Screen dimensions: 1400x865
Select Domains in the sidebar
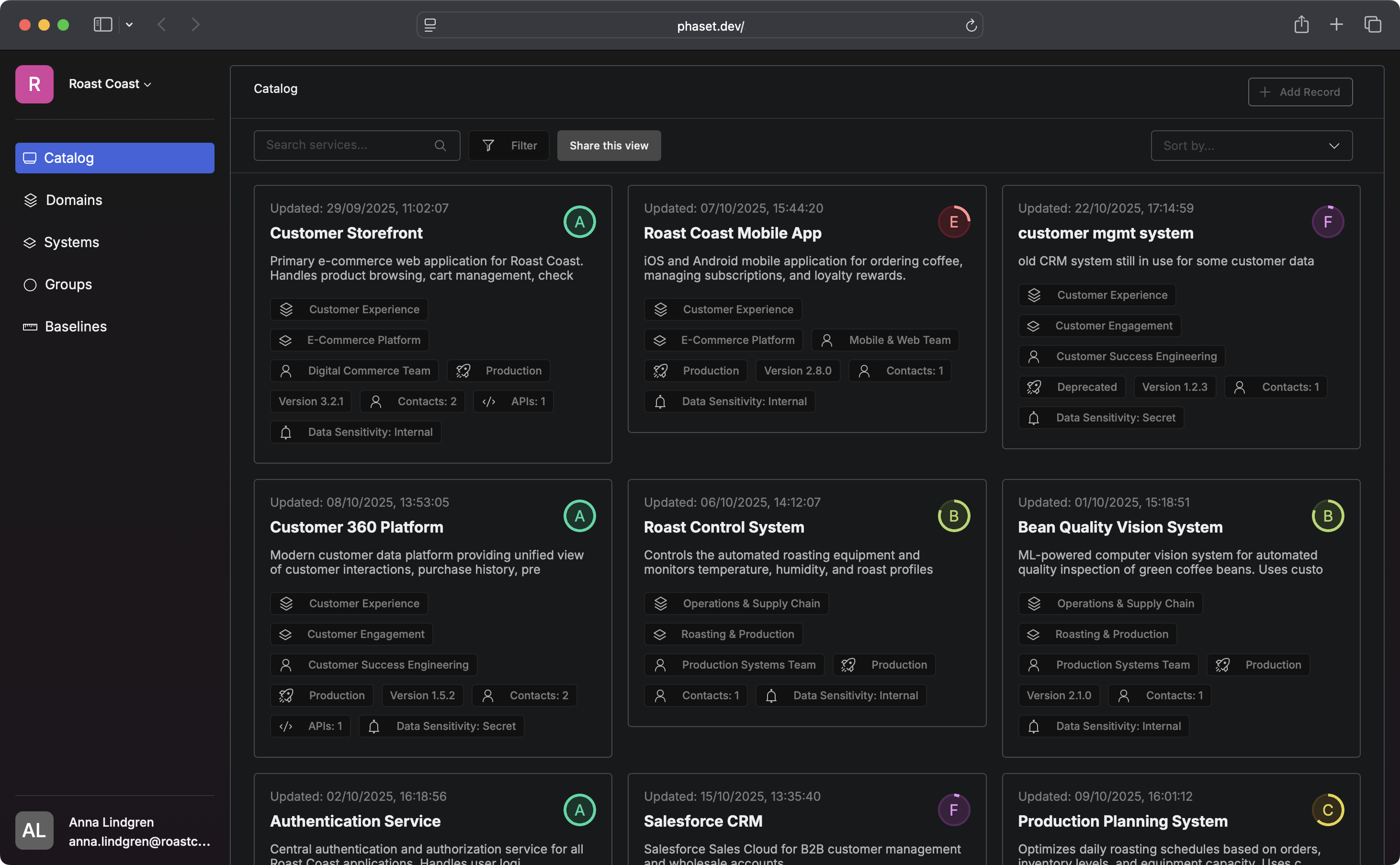point(73,200)
